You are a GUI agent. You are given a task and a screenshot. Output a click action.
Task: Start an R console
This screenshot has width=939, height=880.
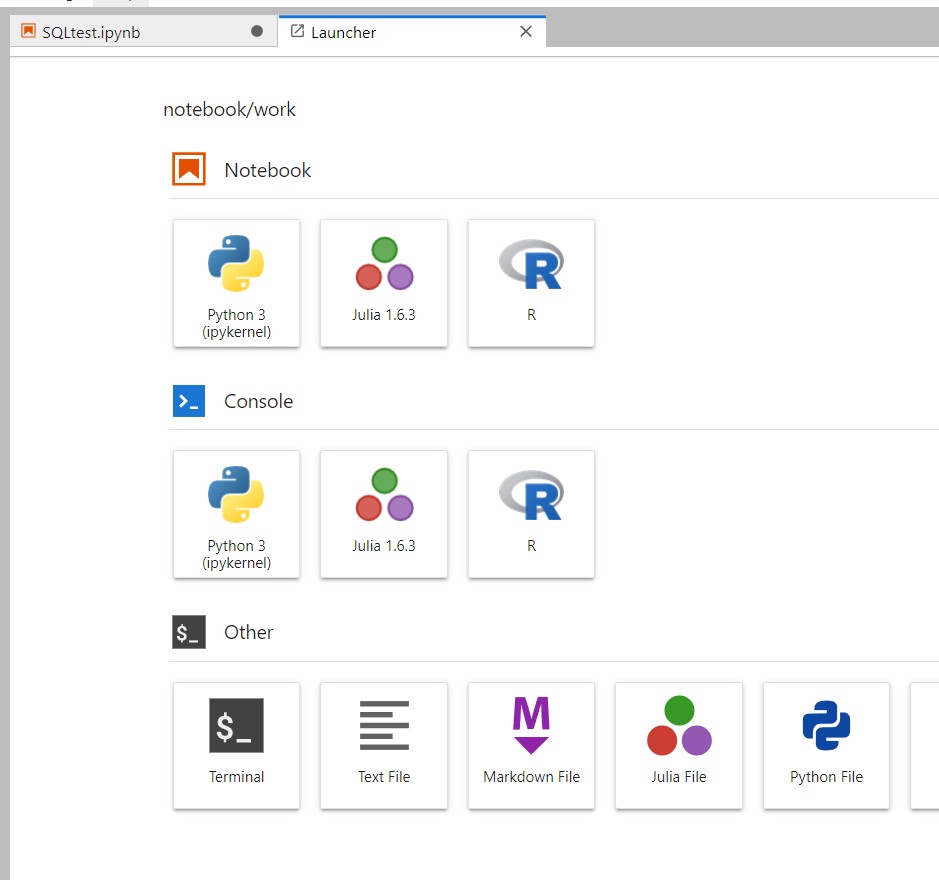click(531, 514)
